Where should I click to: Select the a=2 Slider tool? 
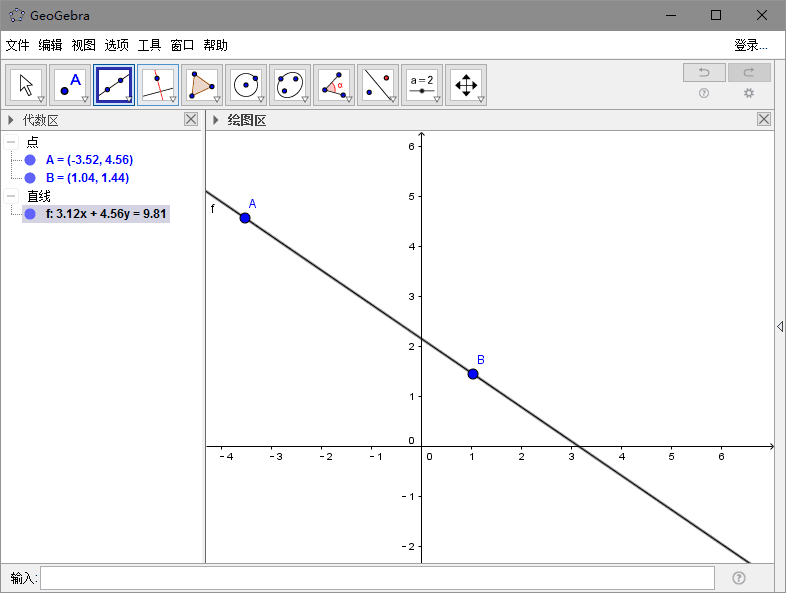(x=422, y=85)
